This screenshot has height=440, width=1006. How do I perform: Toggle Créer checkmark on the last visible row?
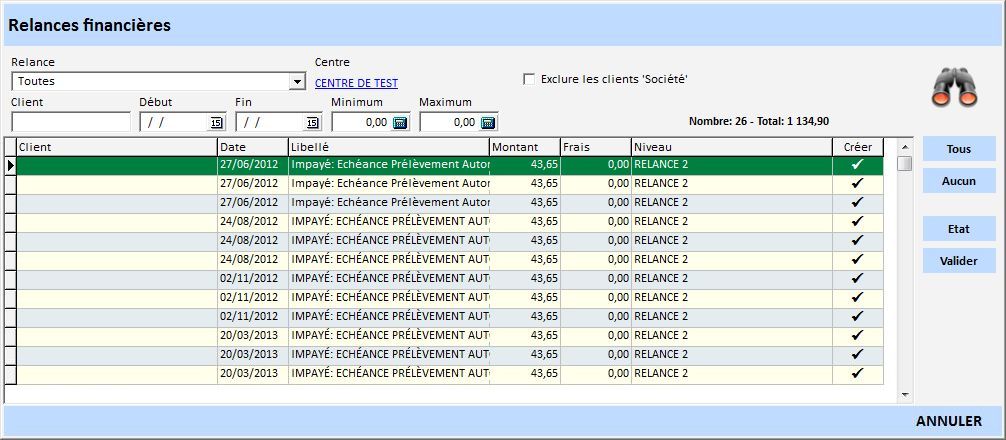pos(857,374)
